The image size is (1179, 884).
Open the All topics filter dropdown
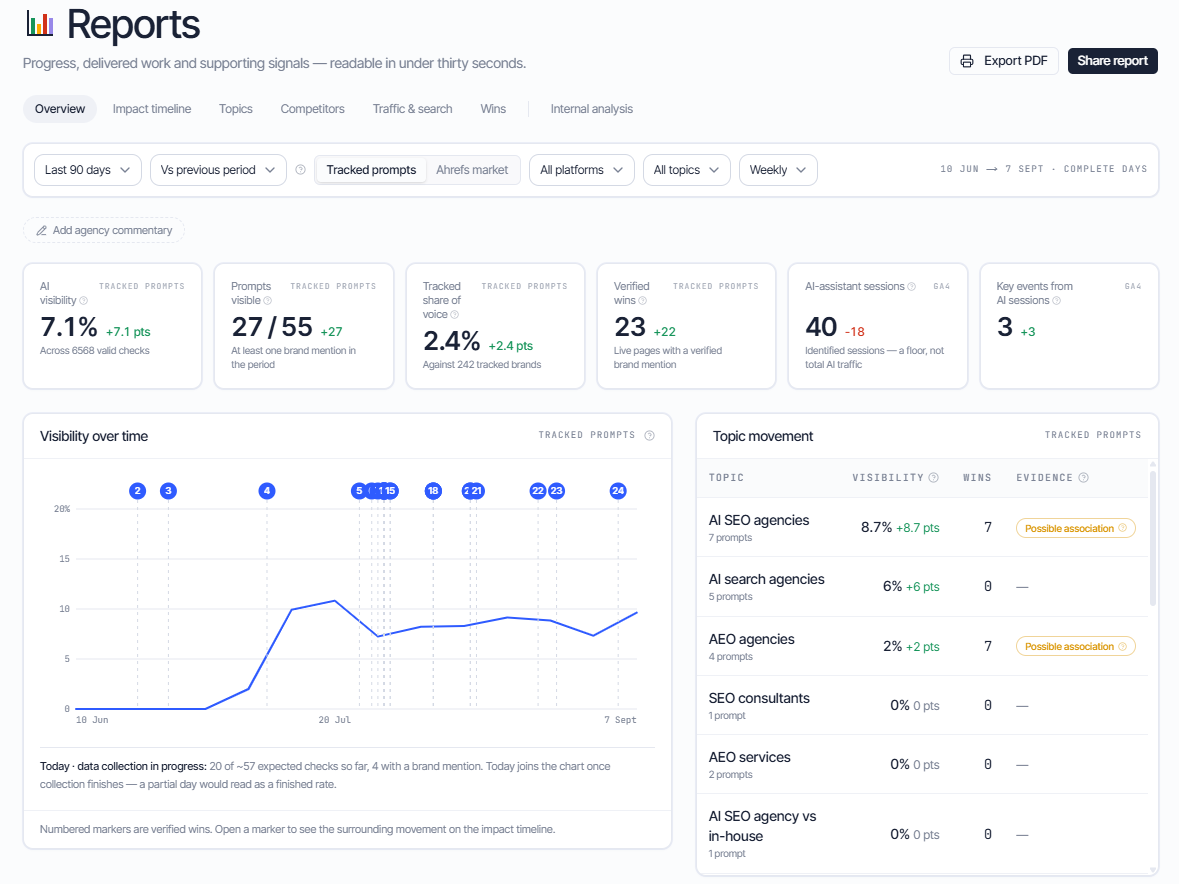coord(686,170)
